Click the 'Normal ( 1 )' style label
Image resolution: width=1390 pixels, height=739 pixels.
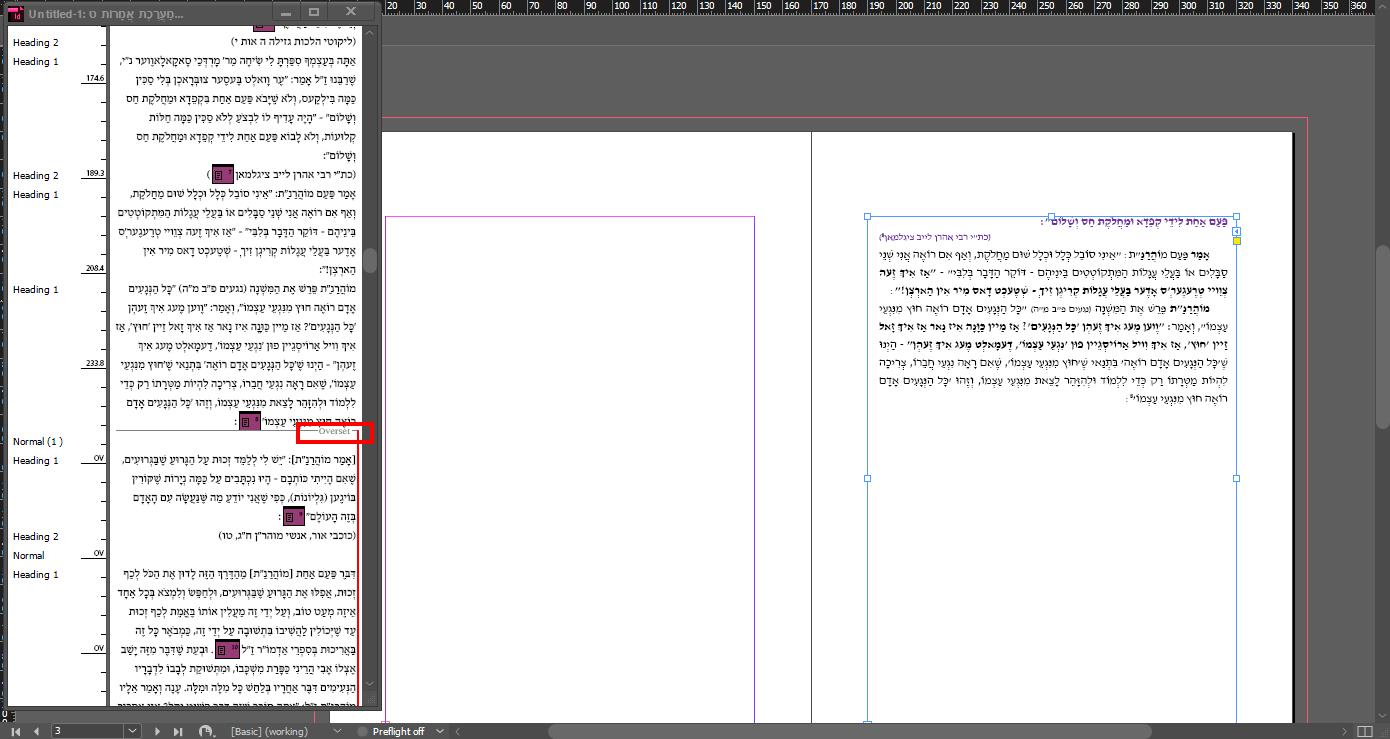click(x=38, y=442)
